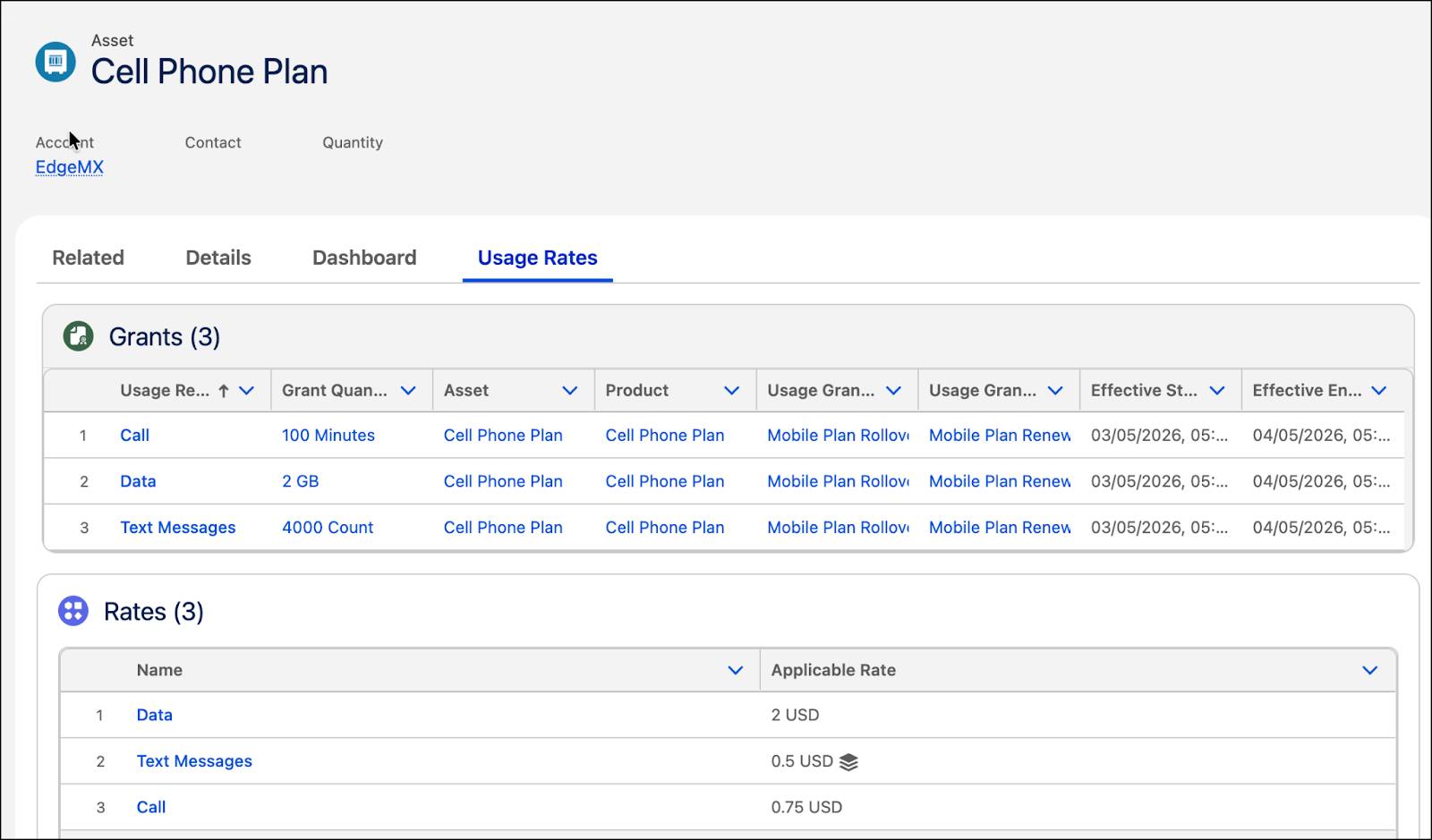1432x840 pixels.
Task: Click the Quantity field label
Action: point(353,142)
